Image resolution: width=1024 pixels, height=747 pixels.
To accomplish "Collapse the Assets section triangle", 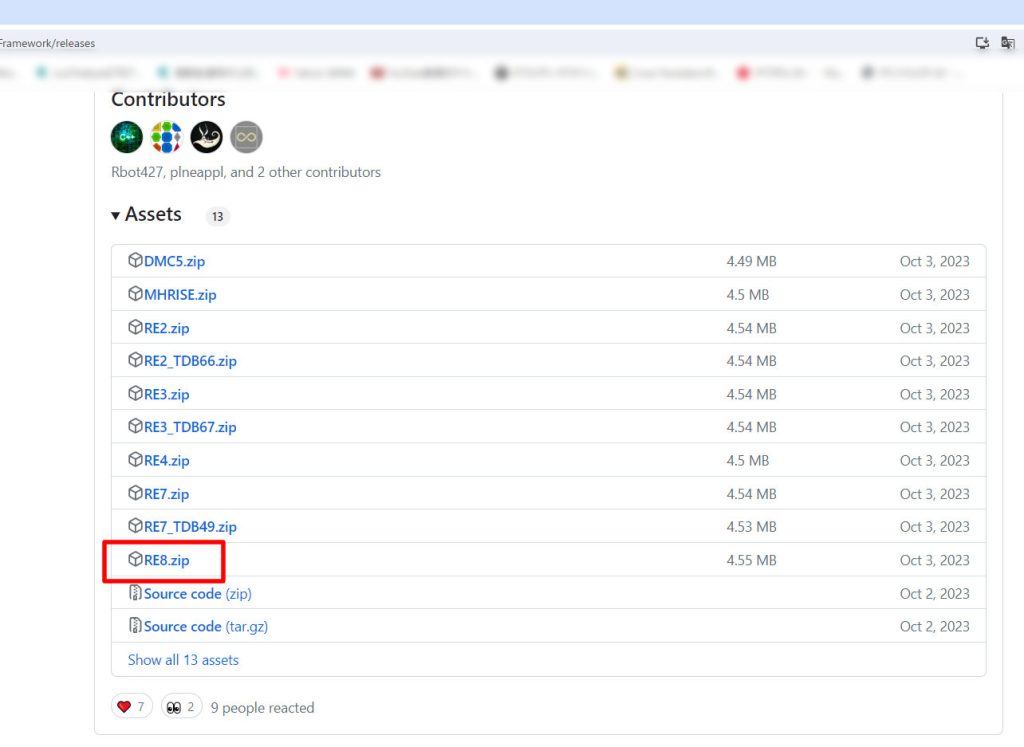I will click(116, 216).
